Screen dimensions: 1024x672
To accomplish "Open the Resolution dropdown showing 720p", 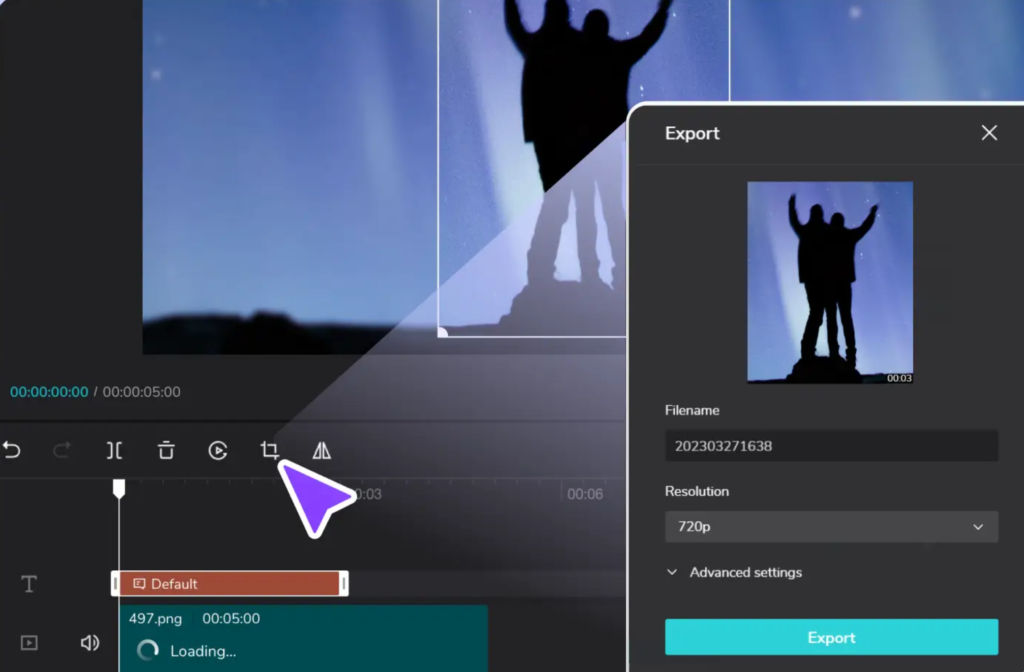I will coord(831,527).
